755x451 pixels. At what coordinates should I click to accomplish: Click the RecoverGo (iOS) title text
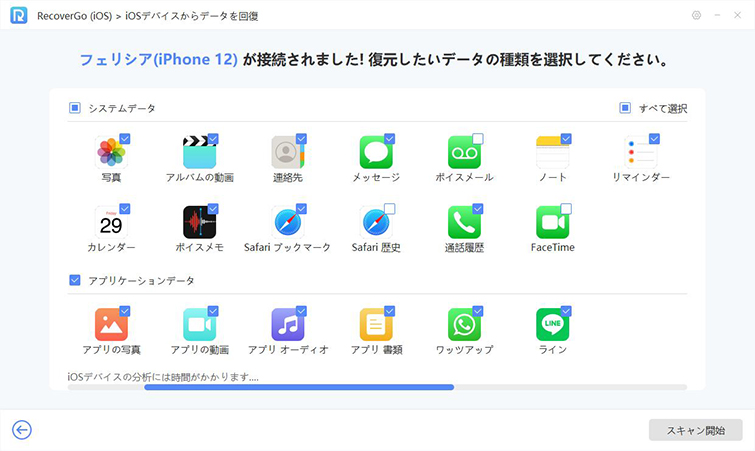pos(75,16)
